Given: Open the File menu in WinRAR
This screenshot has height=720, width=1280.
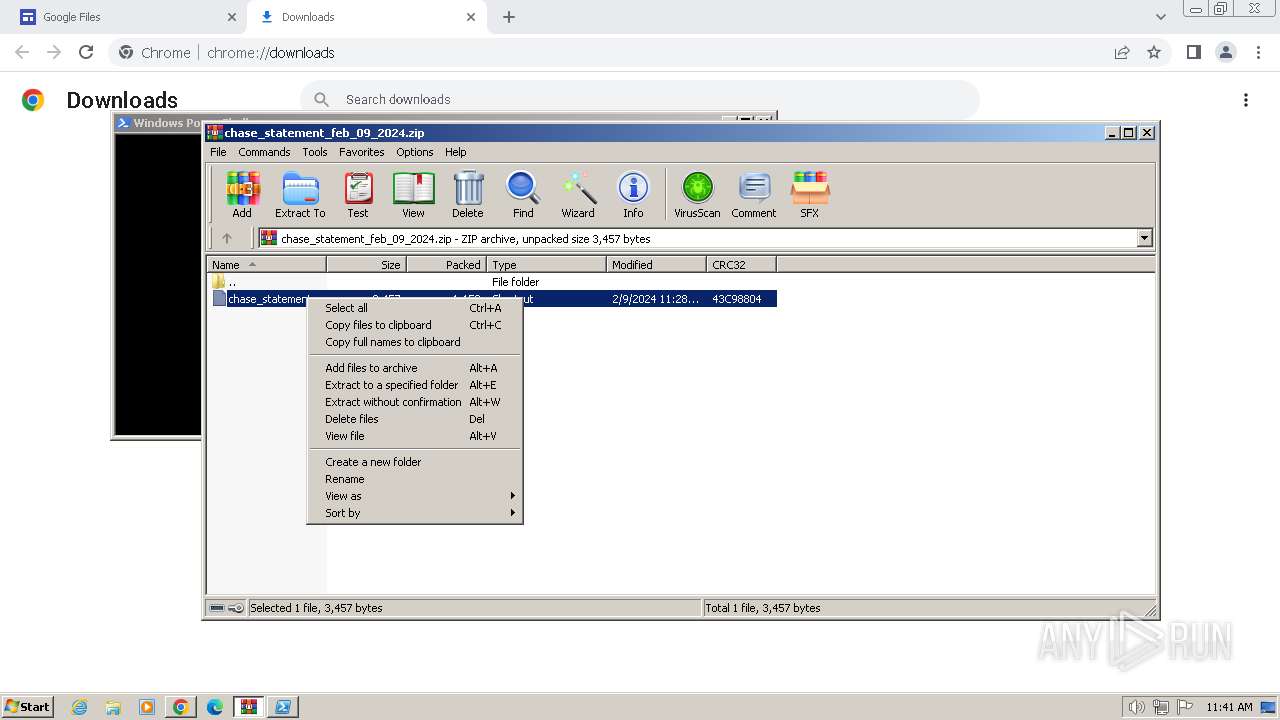Looking at the screenshot, I should pos(218,152).
